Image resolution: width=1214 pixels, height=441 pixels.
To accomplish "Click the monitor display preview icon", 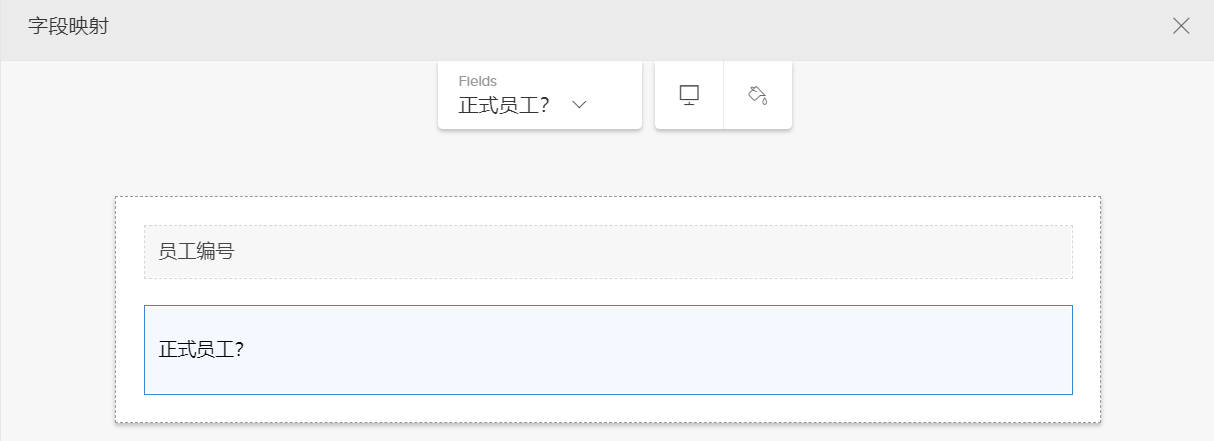I will (689, 95).
